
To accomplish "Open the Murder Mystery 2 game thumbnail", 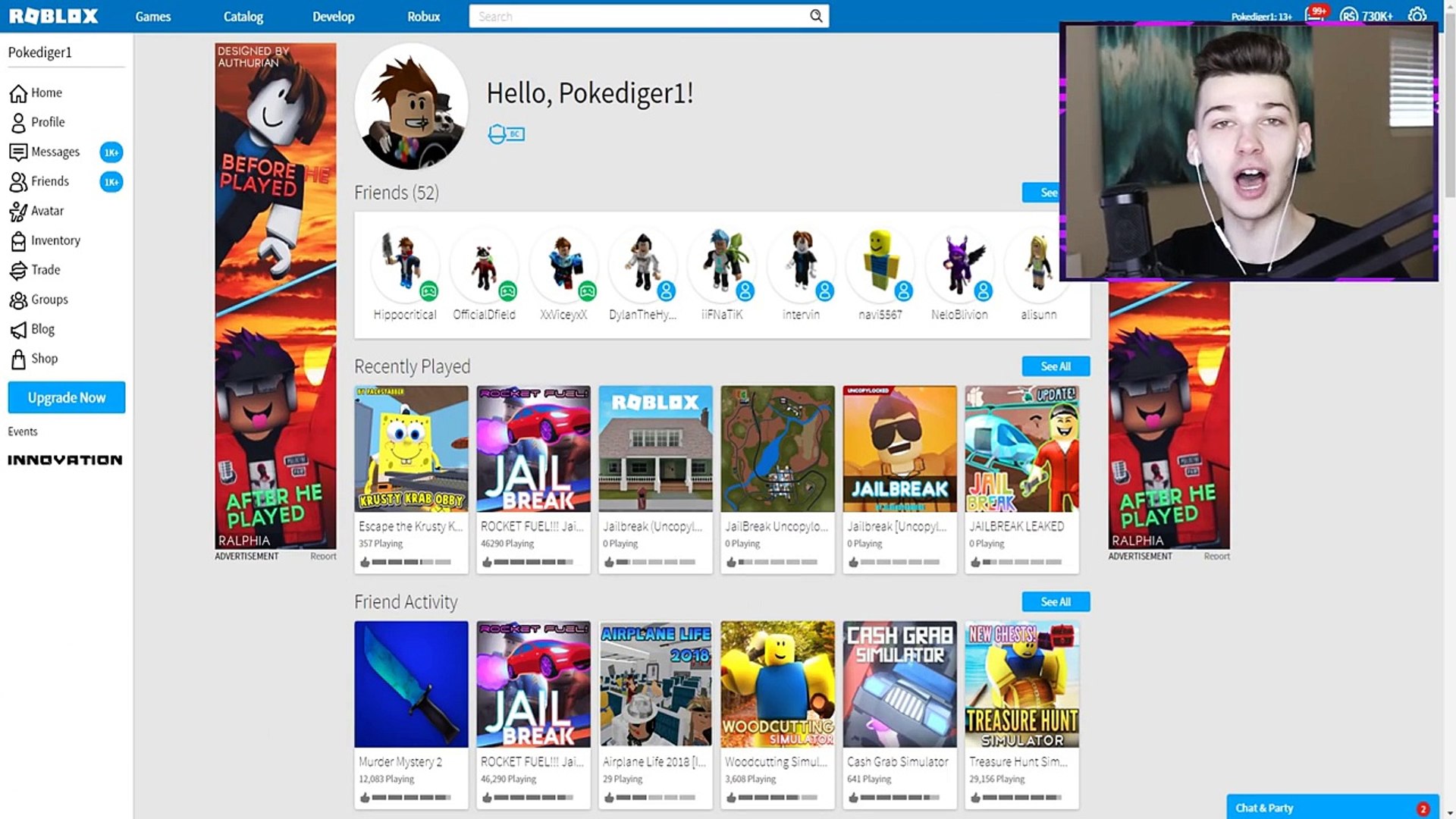I will coord(411,684).
